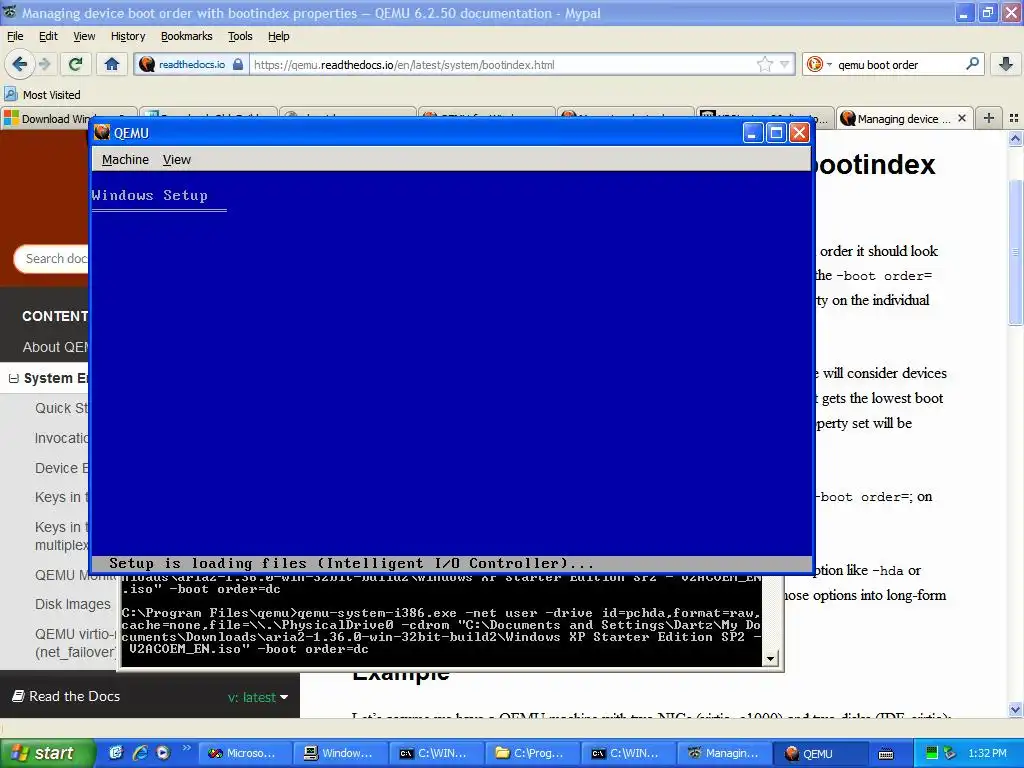Switch to C:\Prog... folder taskbar button
This screenshot has height=768, width=1024.
tap(532, 753)
